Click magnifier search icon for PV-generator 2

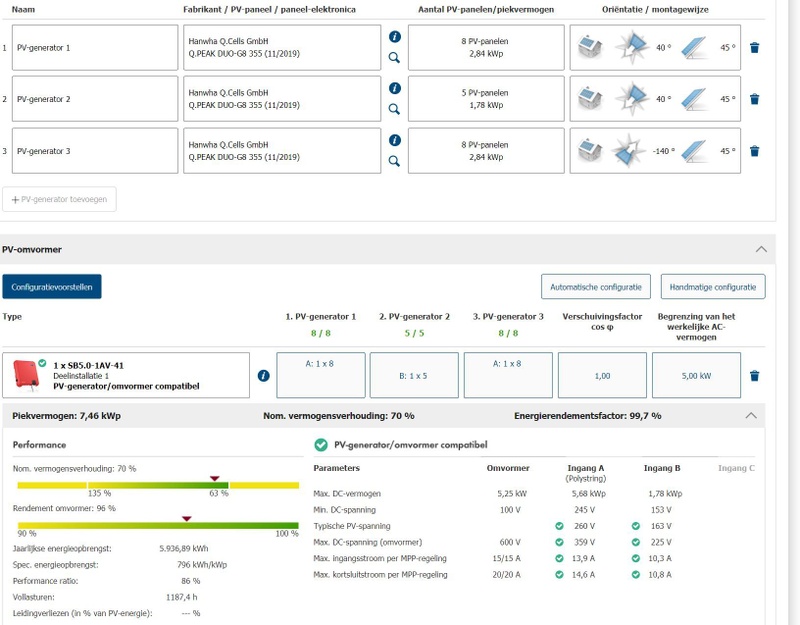point(394,109)
